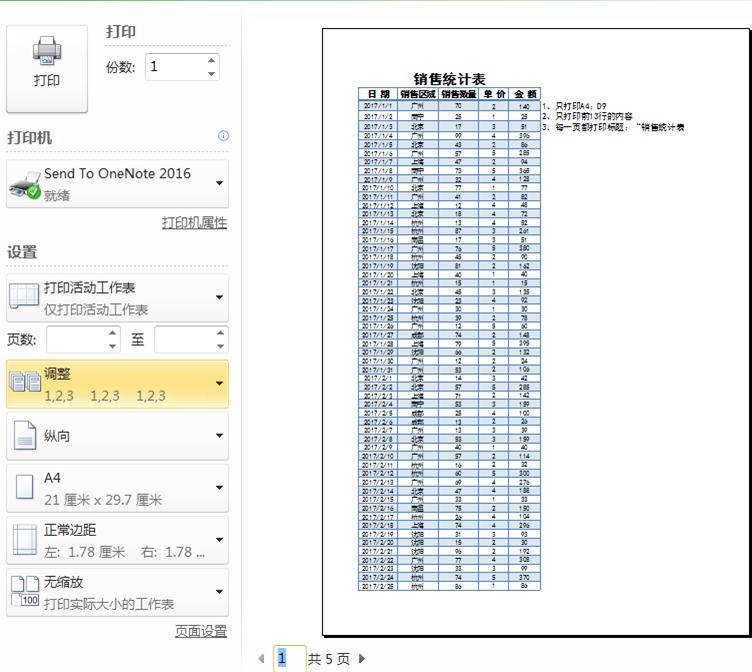The width and height of the screenshot is (752, 672).
Task: Increase the ending page number with up arrow
Action: point(220,333)
